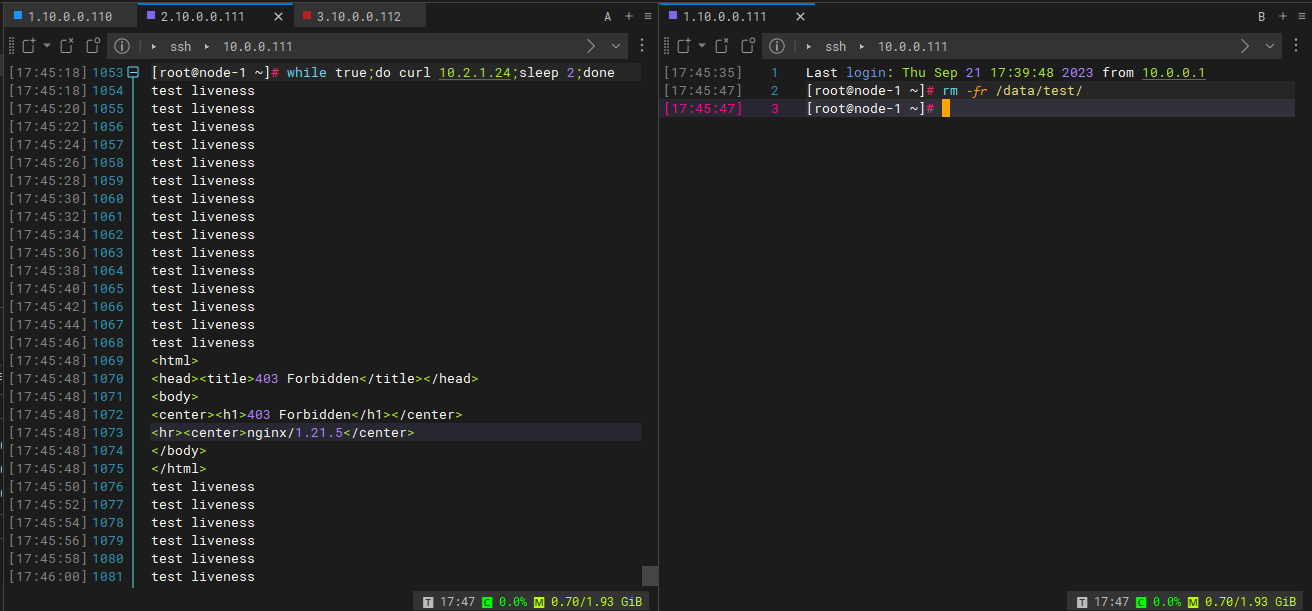Click the right toolbar drag grip handle
This screenshot has width=1312, height=611.
pos(667,46)
